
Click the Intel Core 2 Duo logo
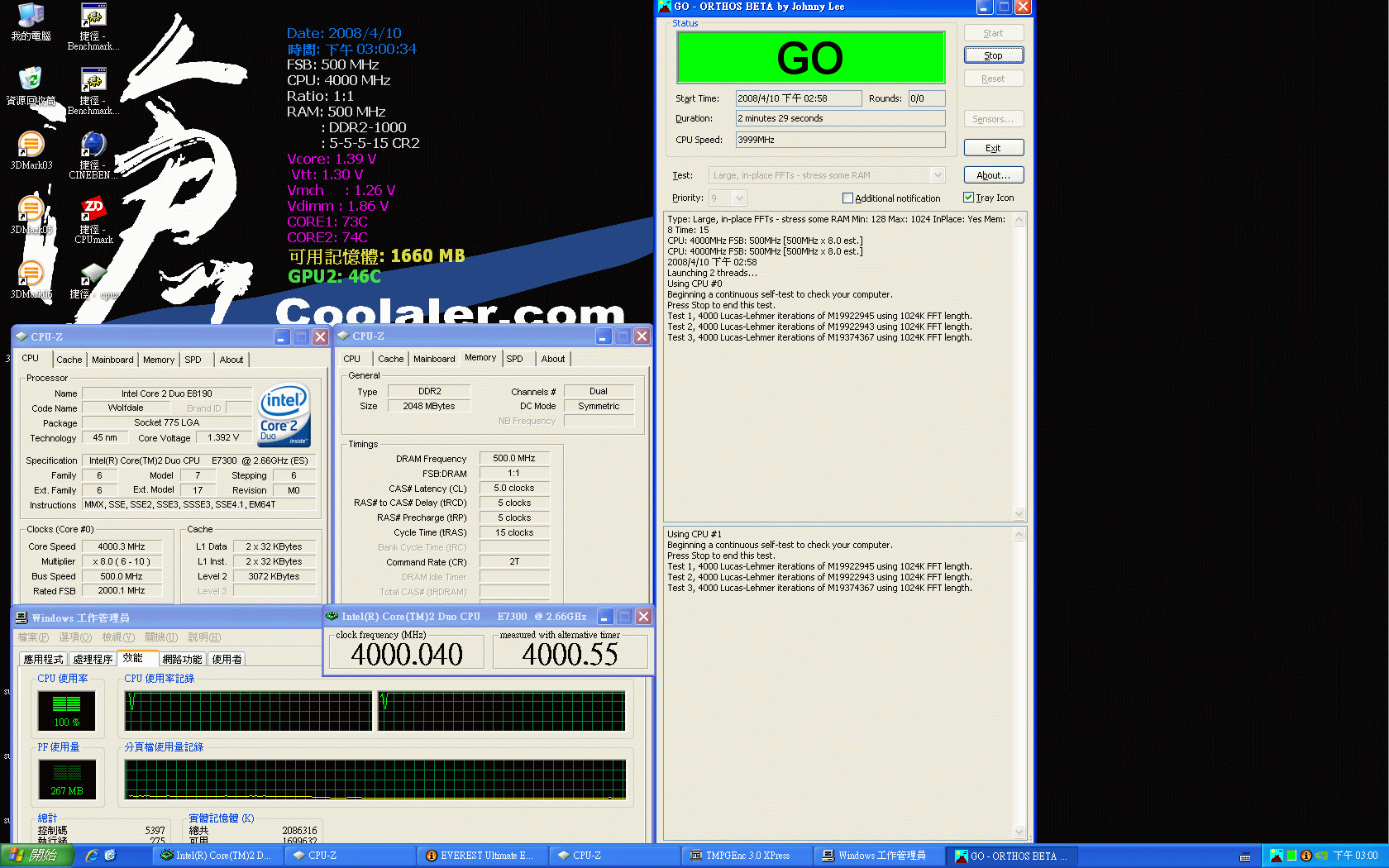pos(283,415)
